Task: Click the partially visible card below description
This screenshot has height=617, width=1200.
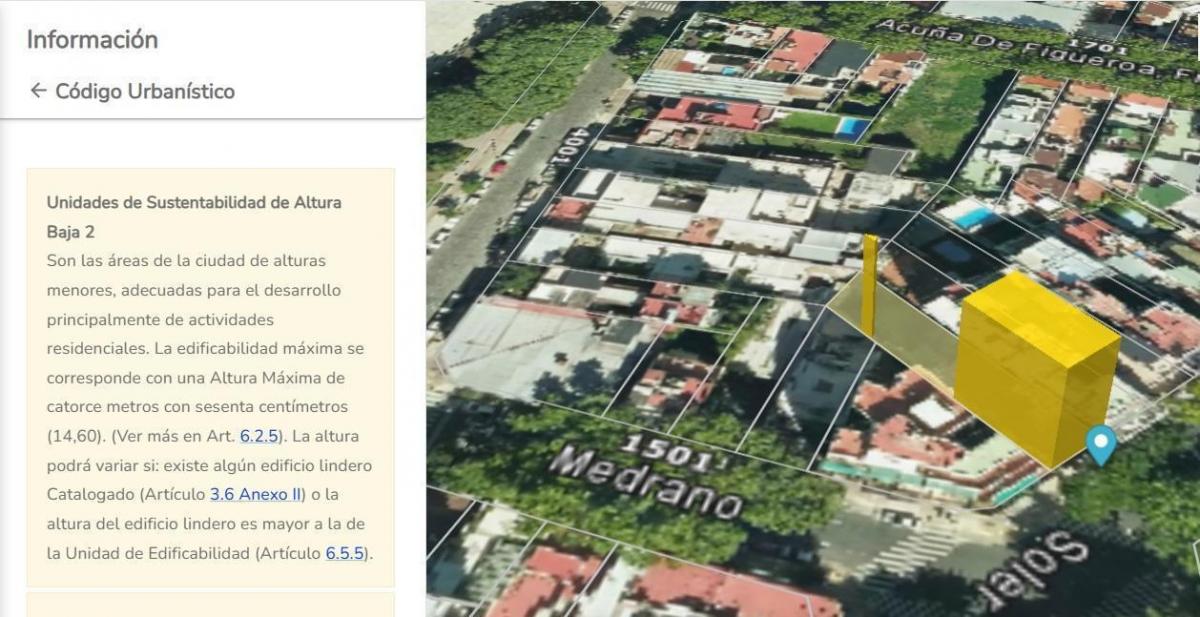Action: [210, 605]
